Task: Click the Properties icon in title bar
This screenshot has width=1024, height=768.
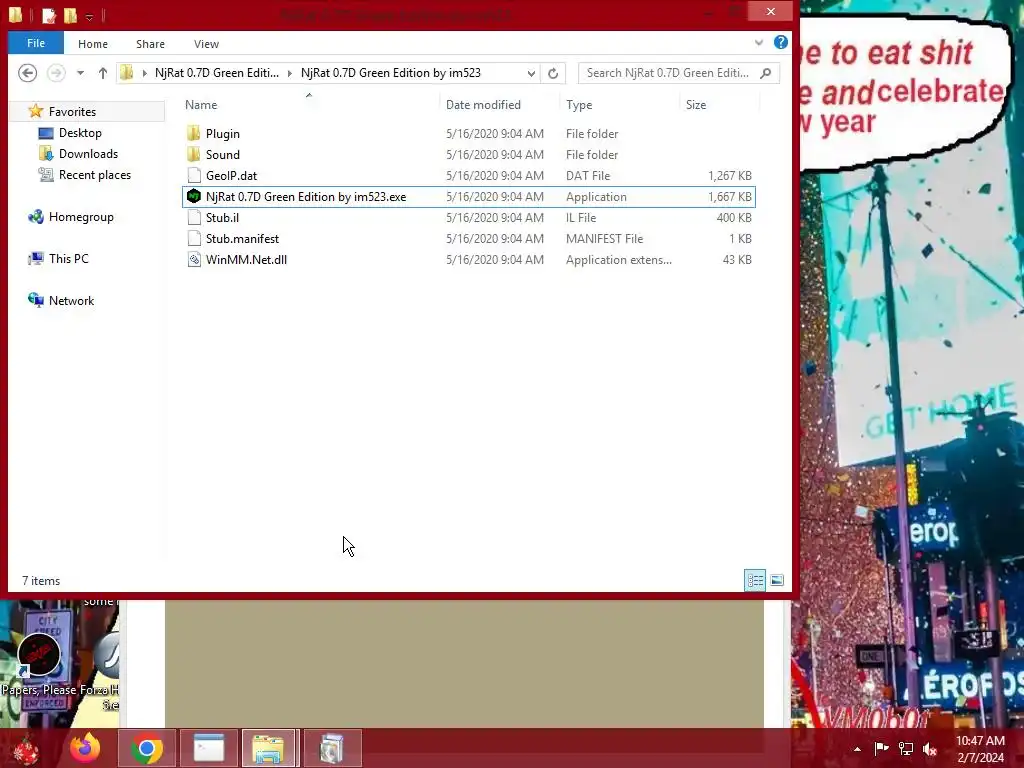Action: click(x=49, y=15)
